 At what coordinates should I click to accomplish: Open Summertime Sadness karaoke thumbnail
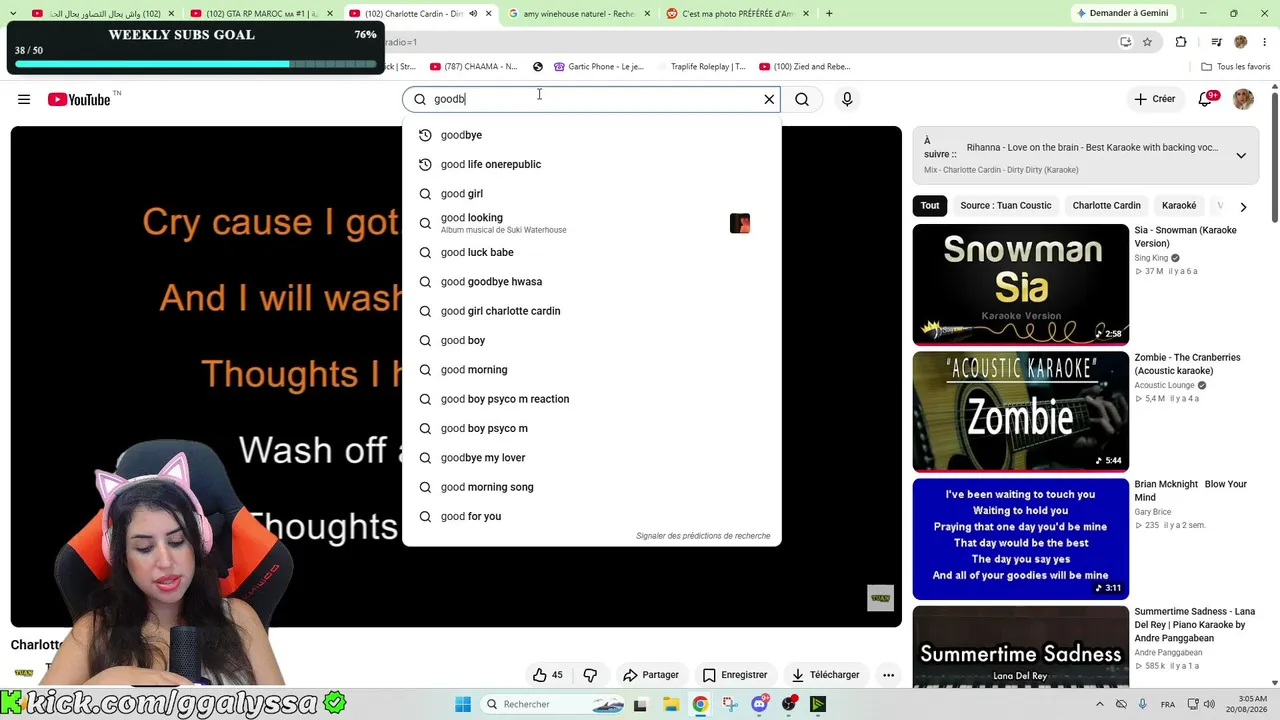point(1020,647)
